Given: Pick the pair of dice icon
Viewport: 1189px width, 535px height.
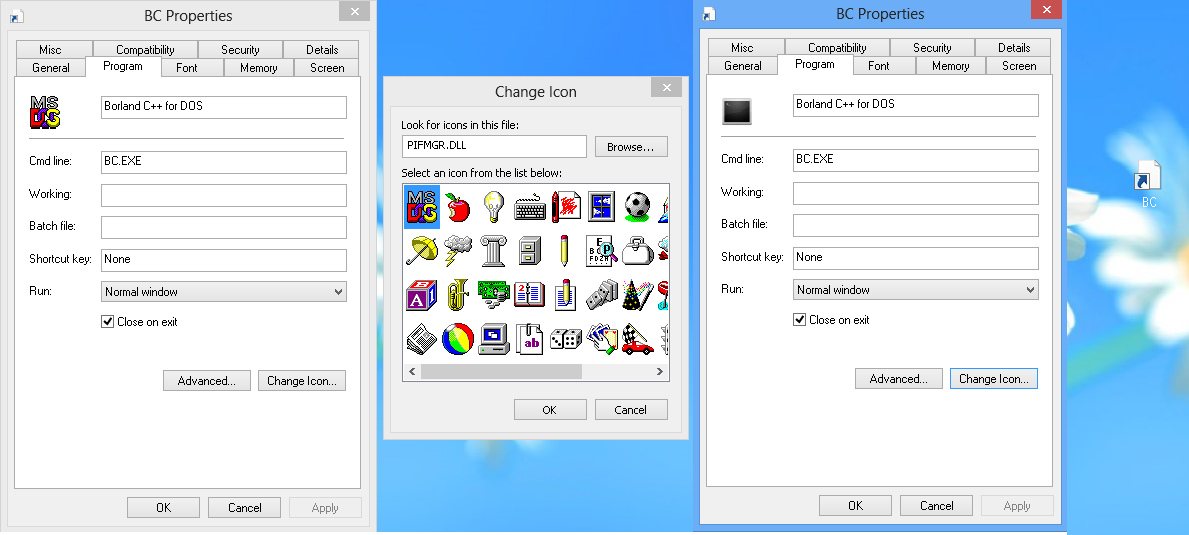Looking at the screenshot, I should 566,339.
